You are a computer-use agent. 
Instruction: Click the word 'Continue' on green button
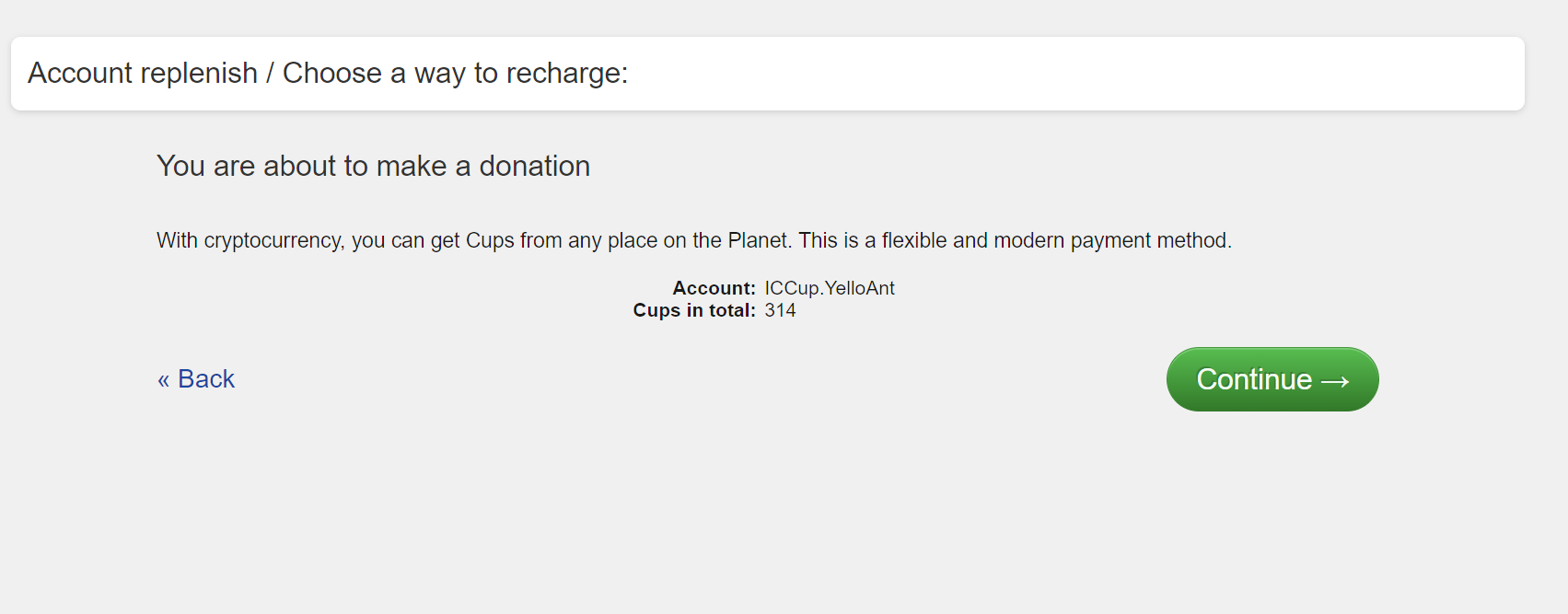(1253, 379)
